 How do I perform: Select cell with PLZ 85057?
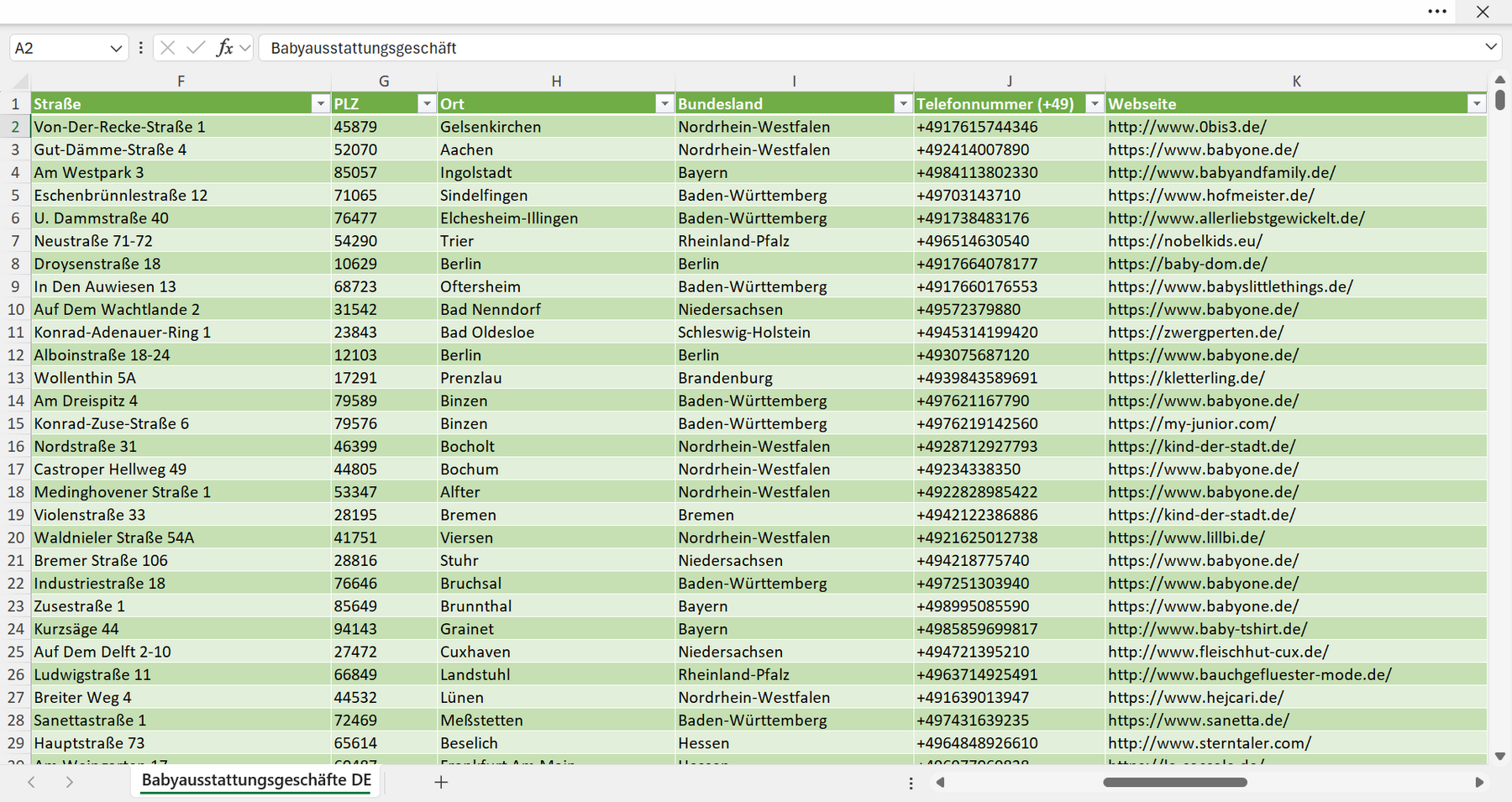click(x=384, y=172)
